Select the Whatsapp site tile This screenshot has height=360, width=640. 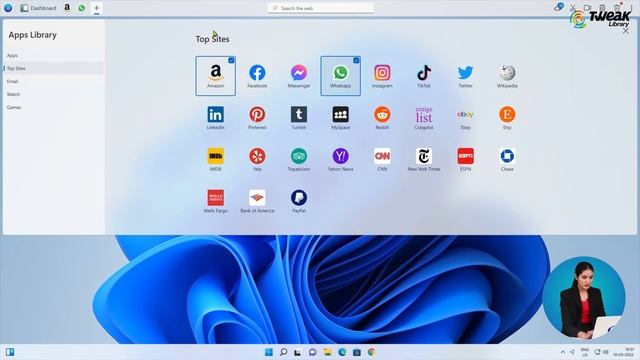click(x=340, y=76)
